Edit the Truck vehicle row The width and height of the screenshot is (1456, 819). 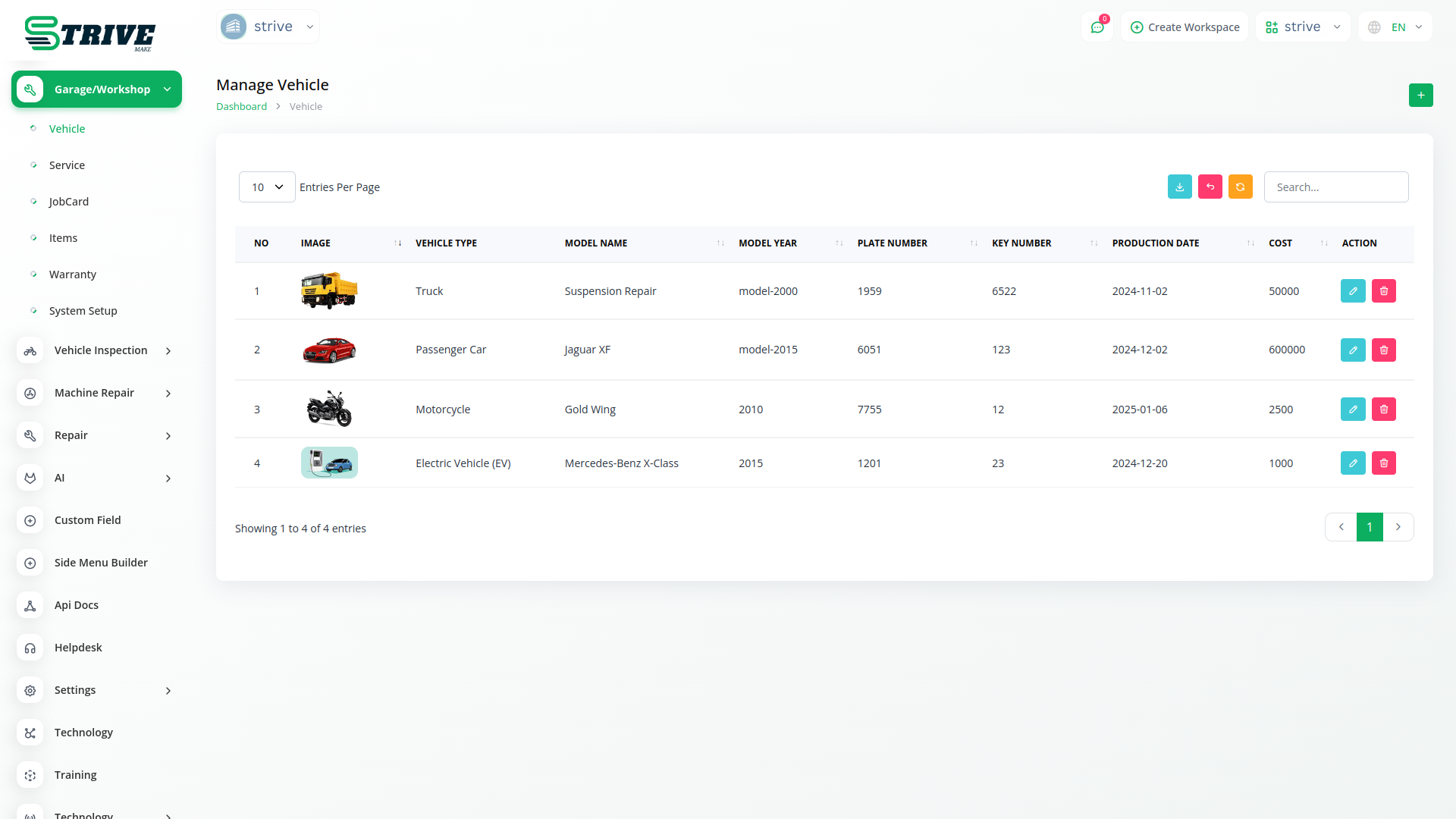[x=1352, y=291]
